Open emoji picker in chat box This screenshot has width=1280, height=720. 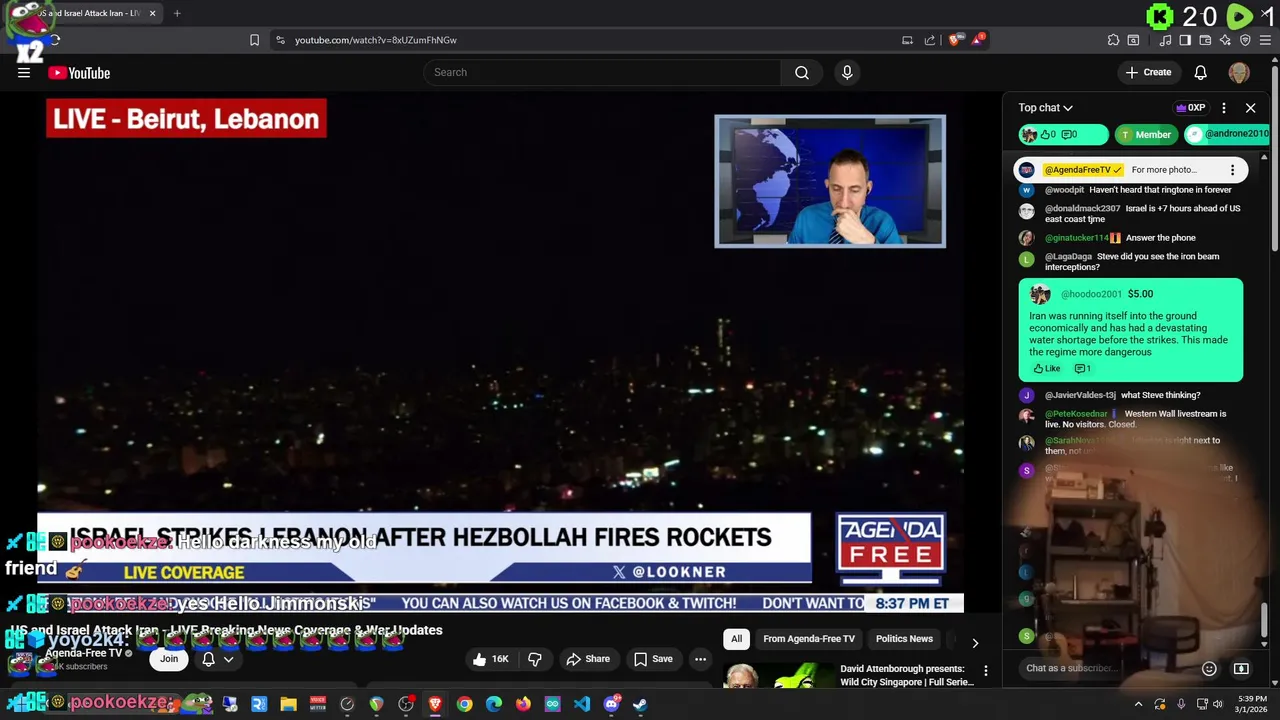1209,668
